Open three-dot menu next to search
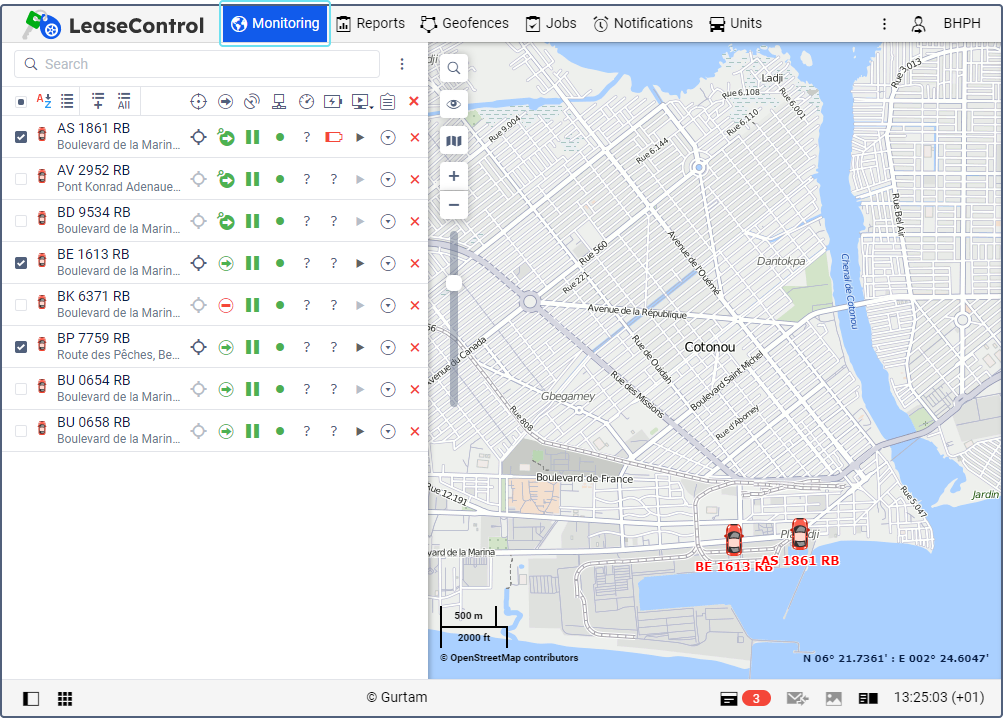The image size is (1003, 718). click(402, 64)
